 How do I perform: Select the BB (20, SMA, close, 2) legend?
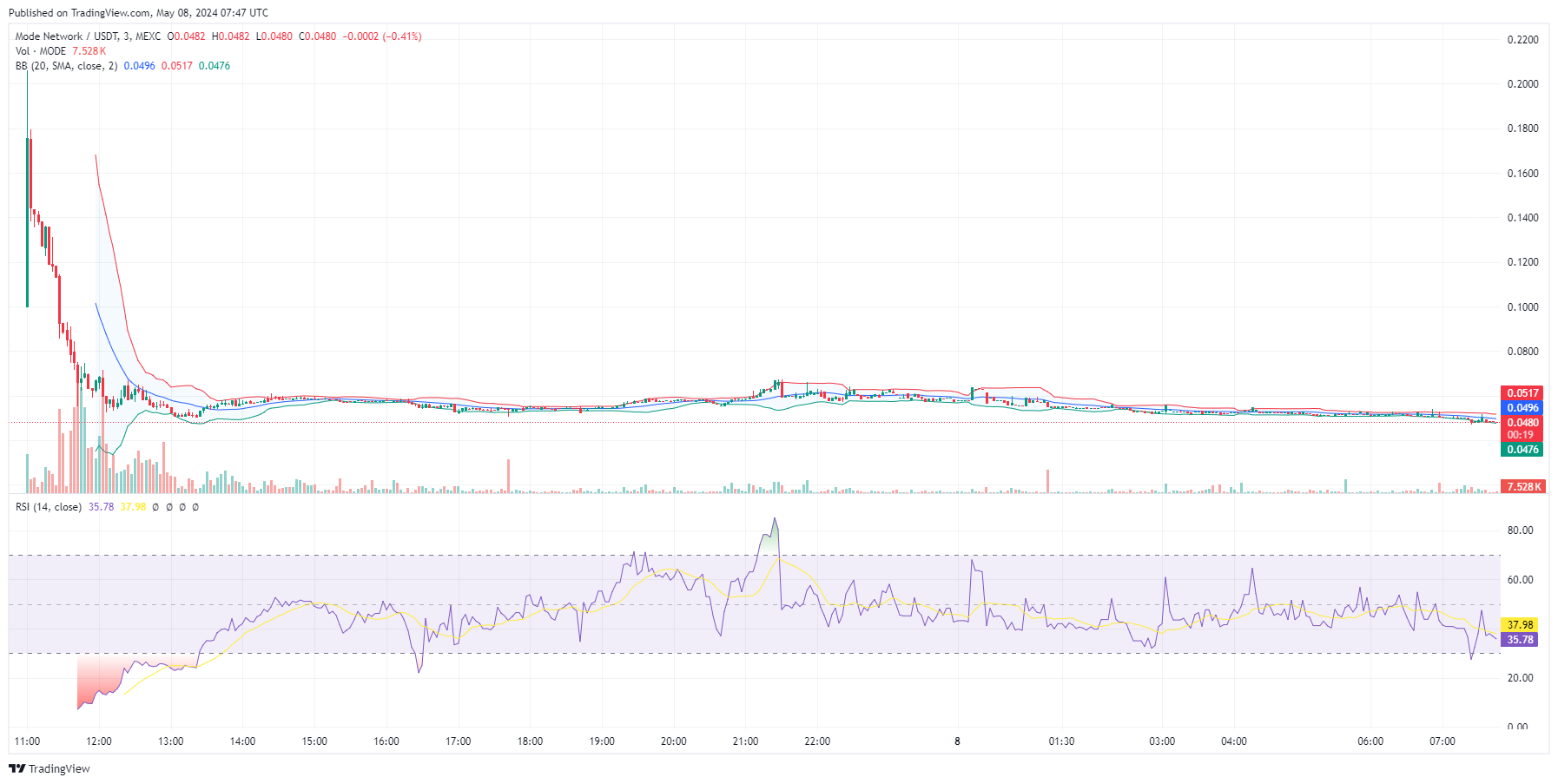66,66
